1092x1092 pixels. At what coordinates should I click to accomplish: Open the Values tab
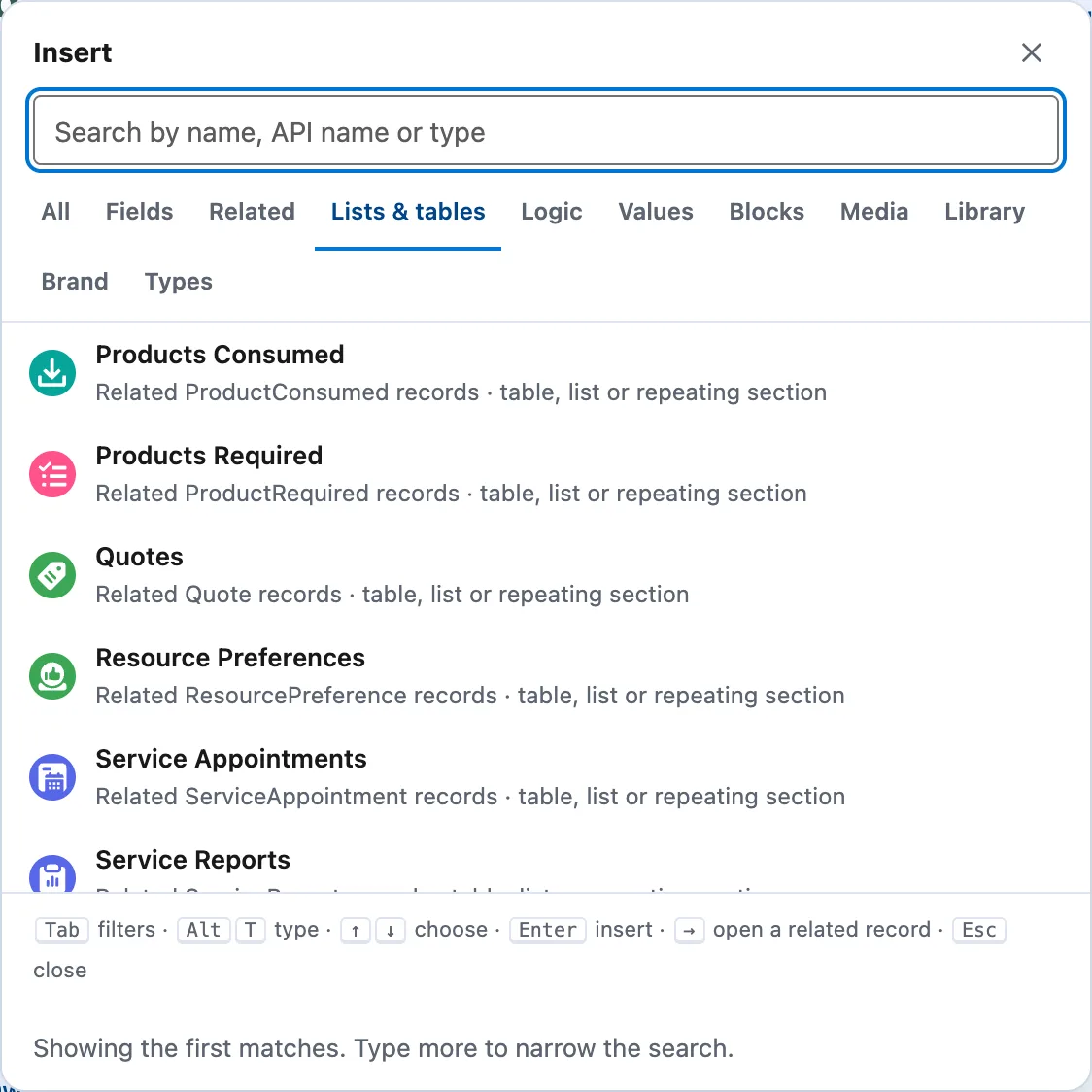tap(656, 212)
